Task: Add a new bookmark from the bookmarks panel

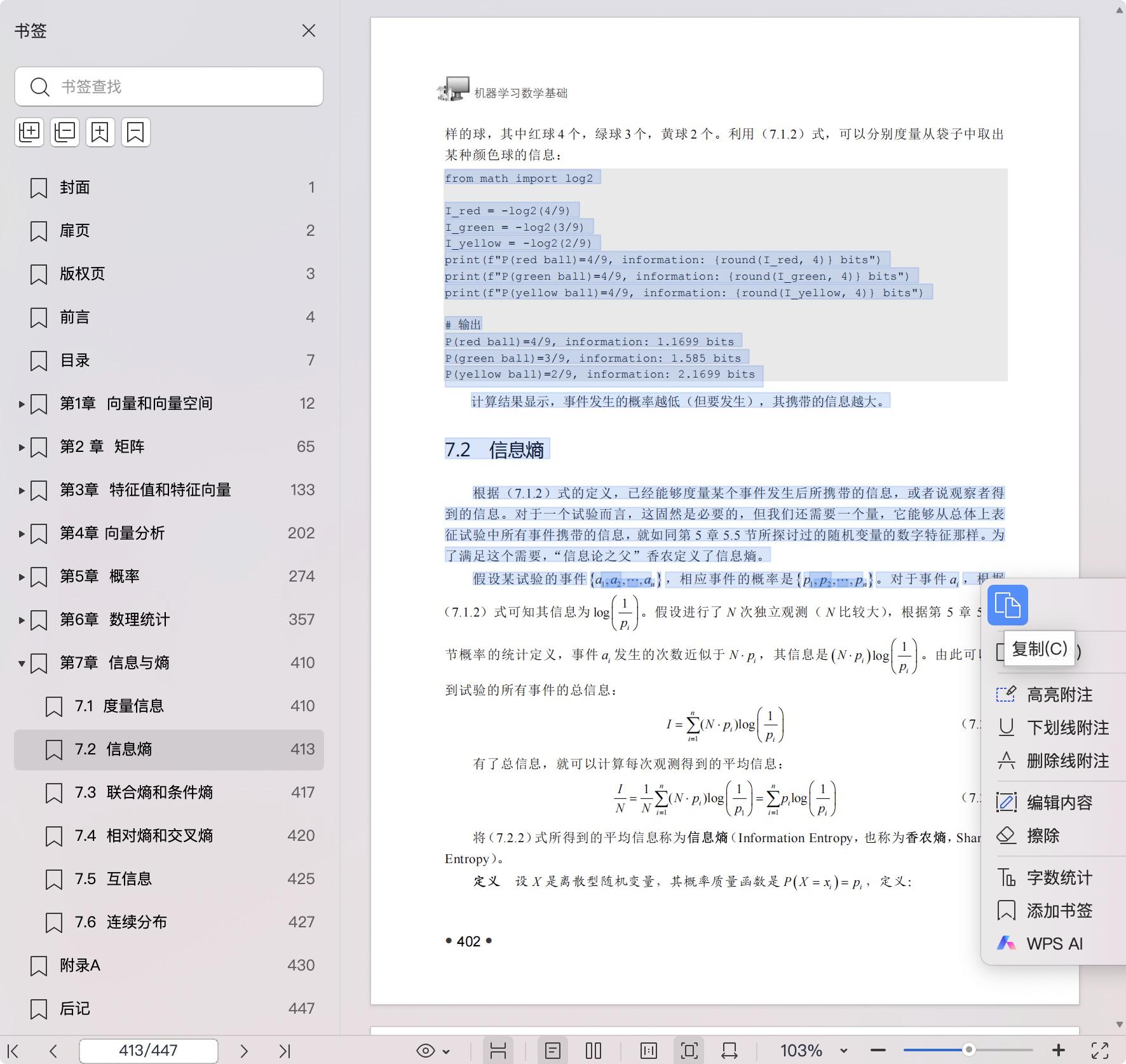Action: point(100,132)
